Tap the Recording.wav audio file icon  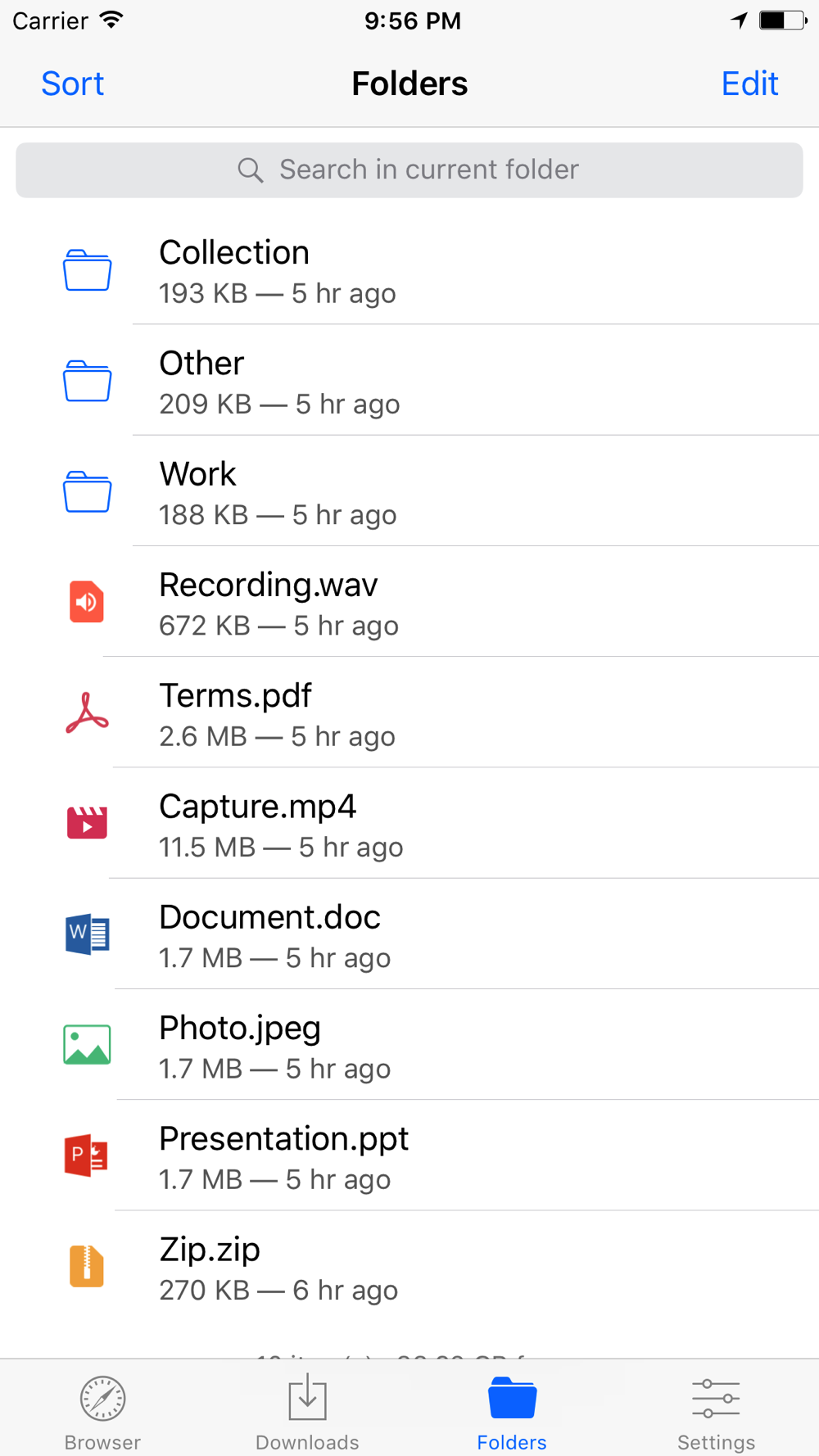coord(87,602)
